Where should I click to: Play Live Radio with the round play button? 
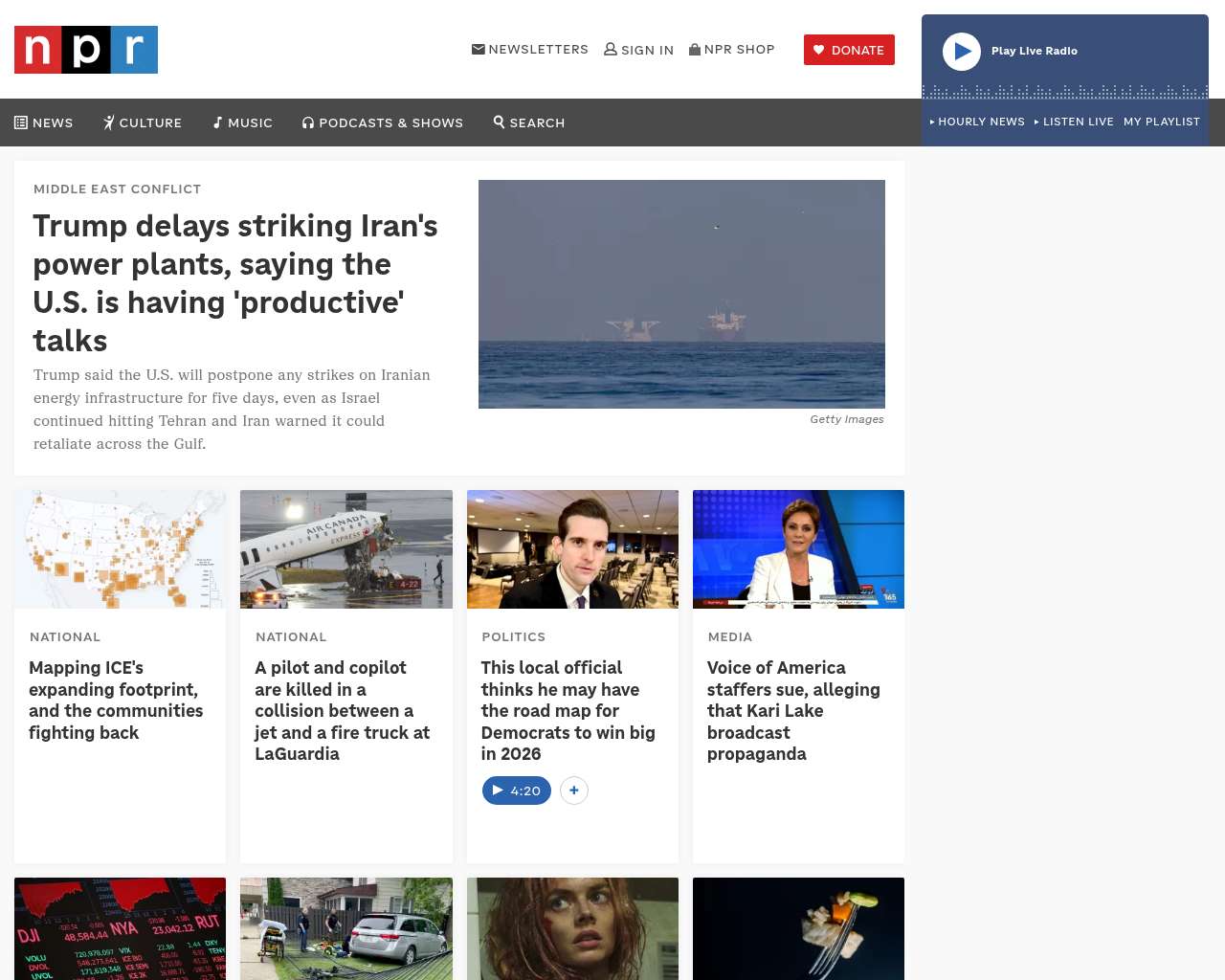click(x=962, y=52)
